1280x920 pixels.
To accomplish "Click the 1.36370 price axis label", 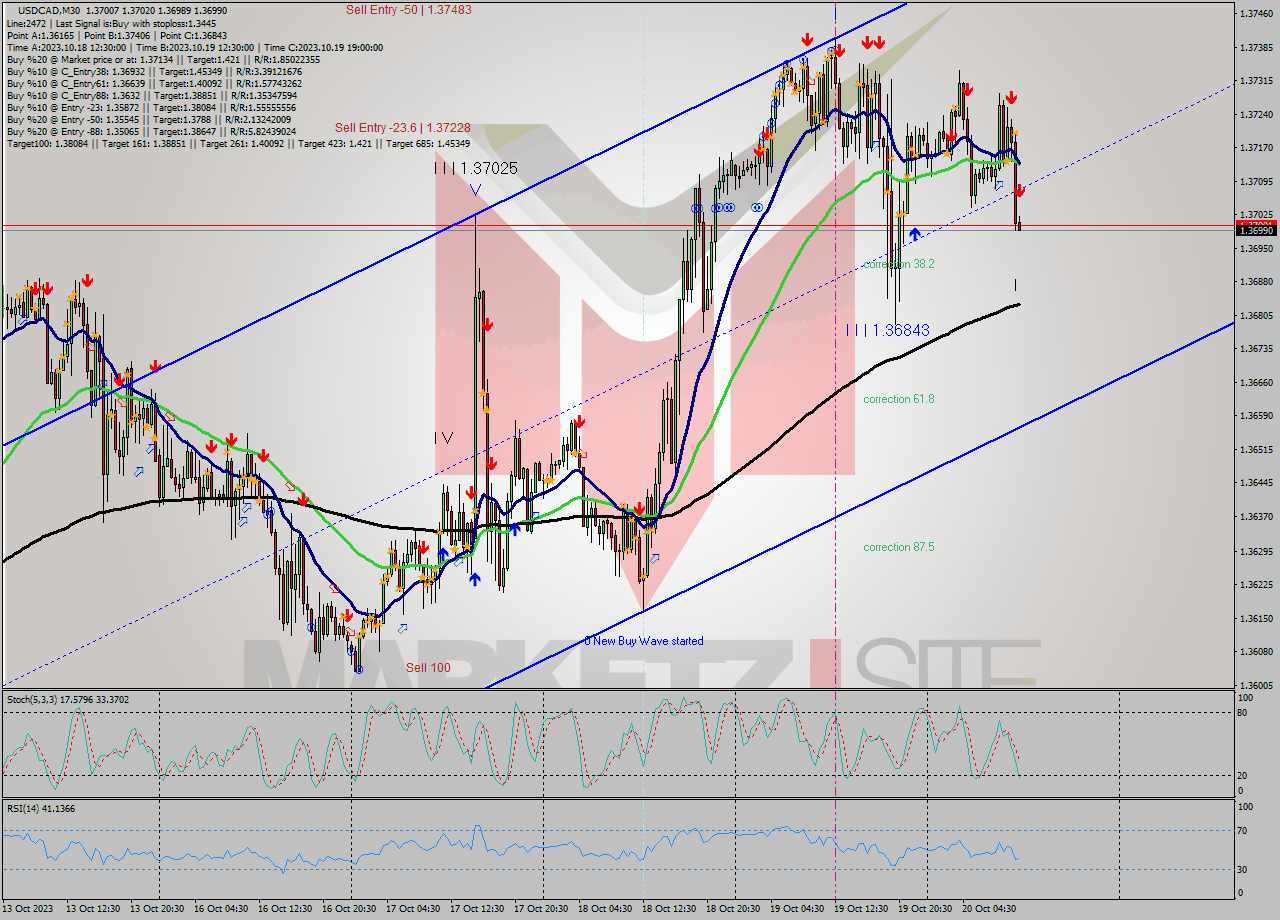I will [x=1256, y=517].
